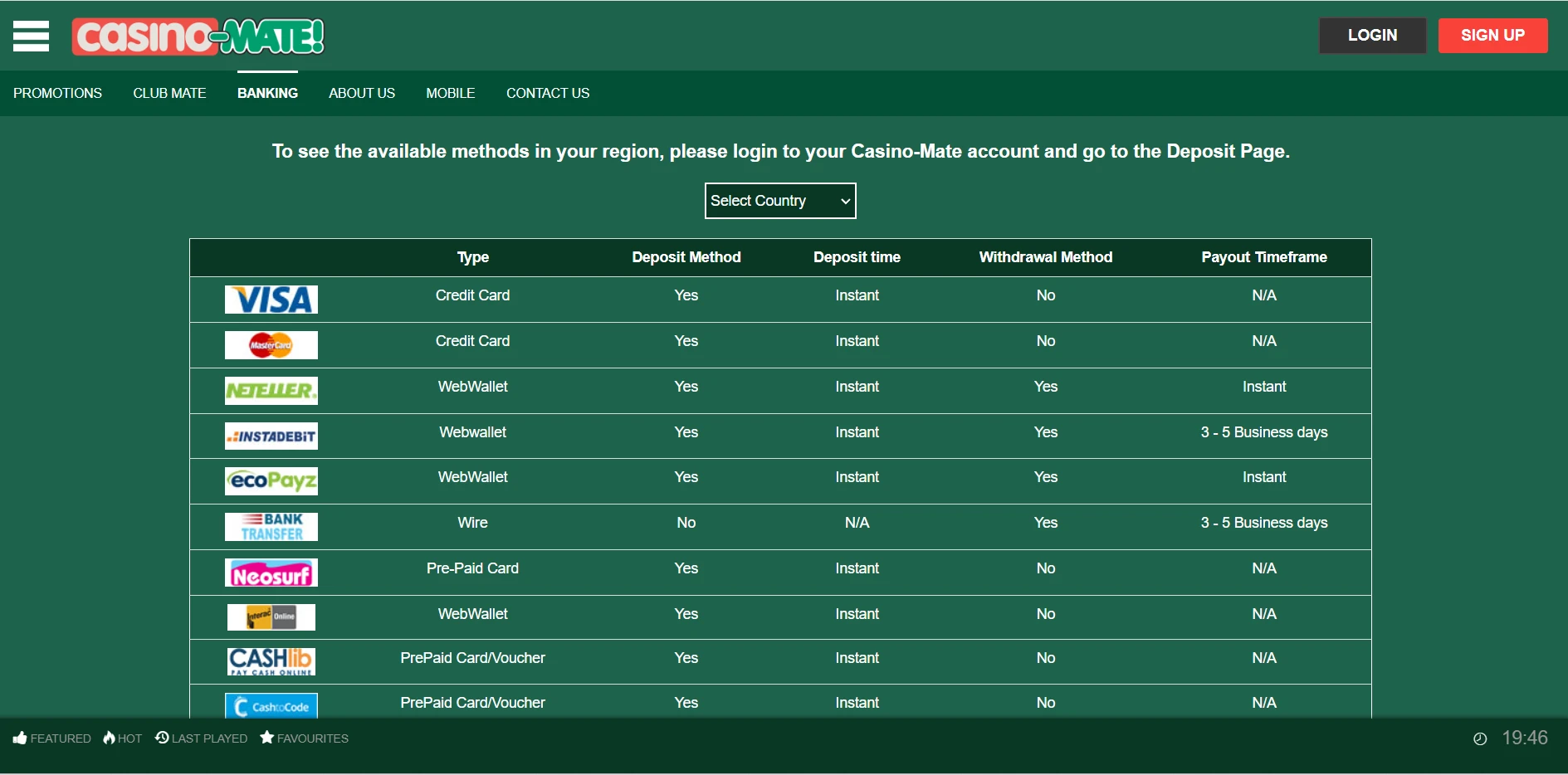1568x775 pixels.
Task: Click the Type column header
Action: (473, 257)
